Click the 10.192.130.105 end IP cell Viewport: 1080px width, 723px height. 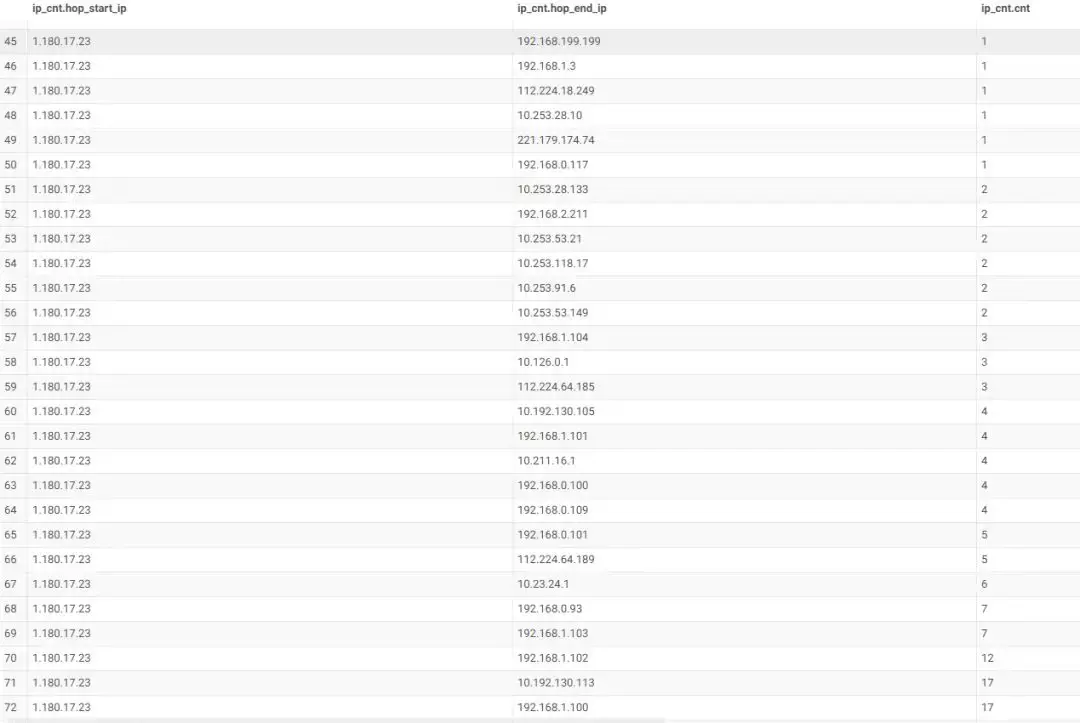pyautogui.click(x=556, y=411)
